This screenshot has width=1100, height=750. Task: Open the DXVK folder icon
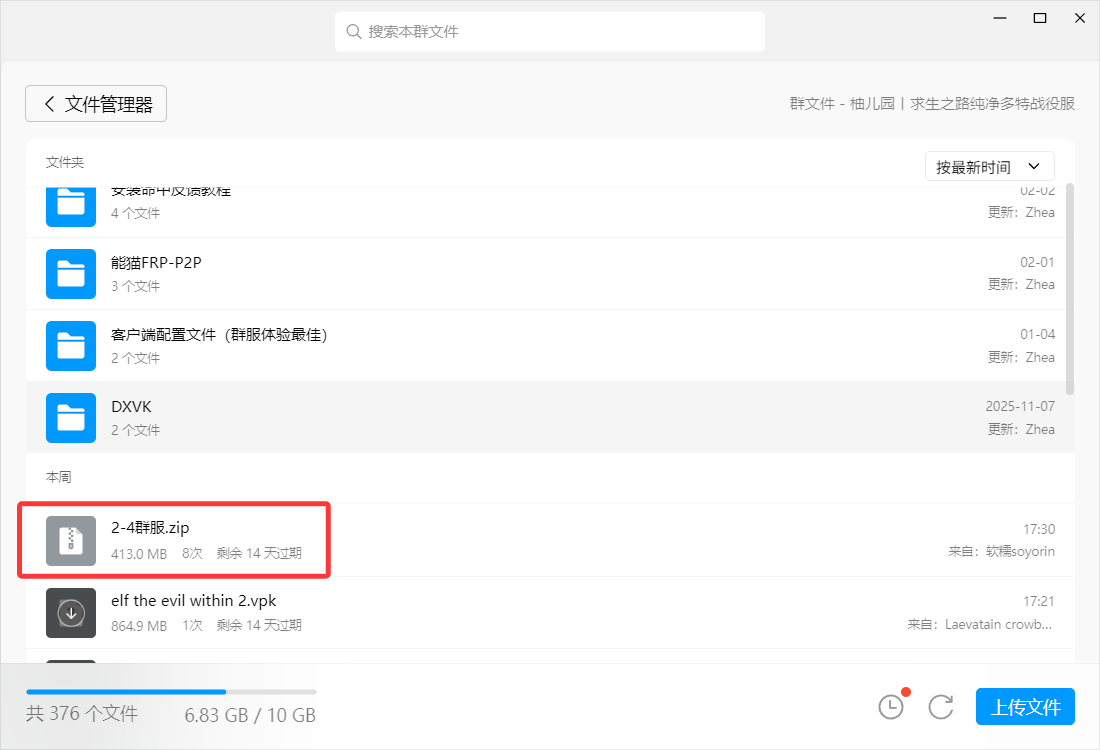coord(71,418)
